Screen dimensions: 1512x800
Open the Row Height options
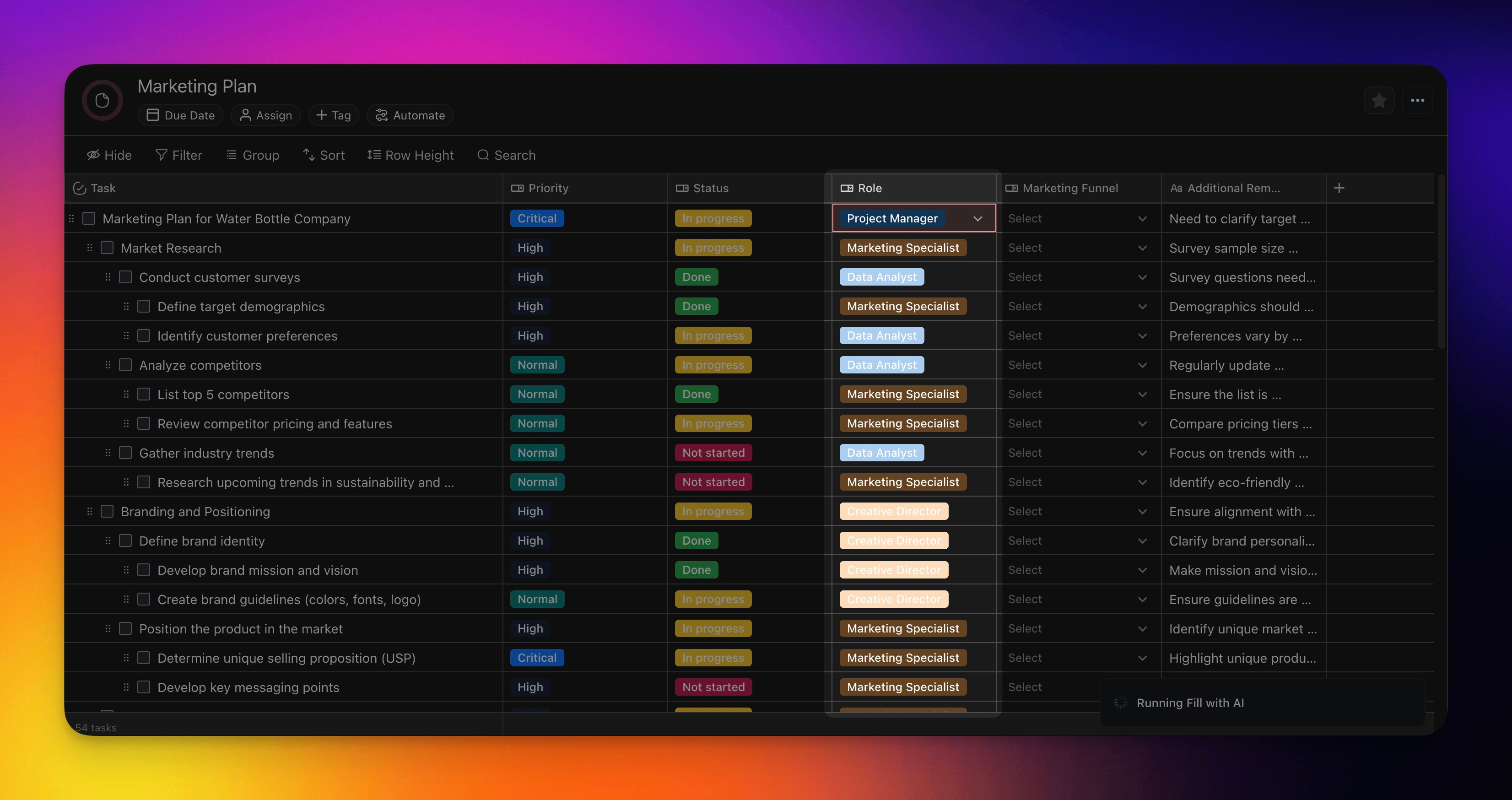410,155
